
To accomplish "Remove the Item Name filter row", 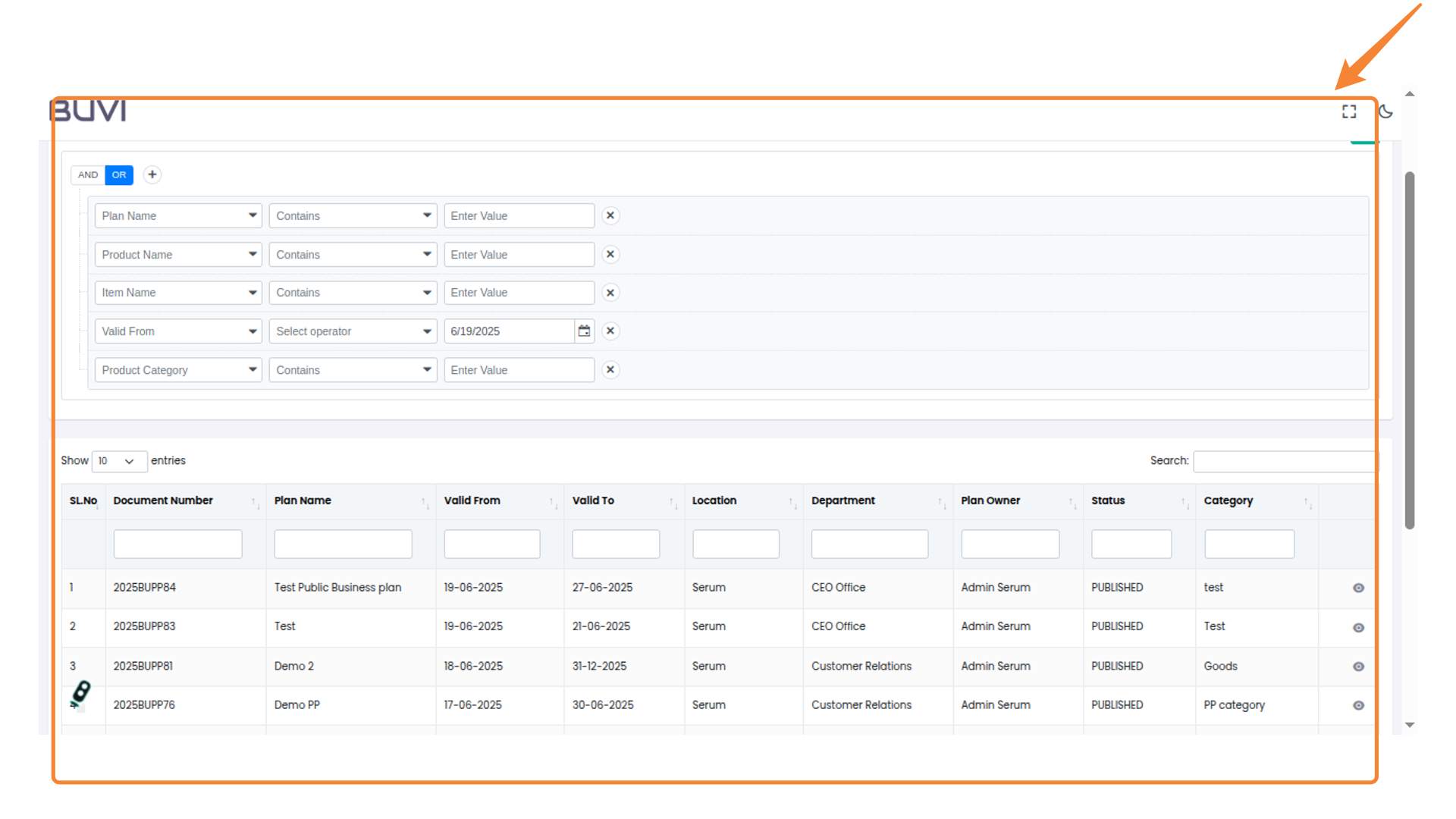I will coord(610,293).
